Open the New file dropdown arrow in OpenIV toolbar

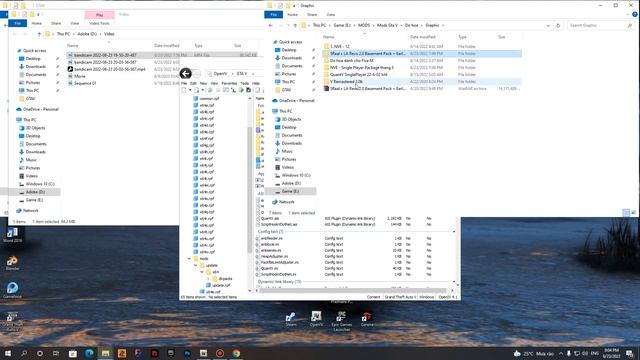[190, 90]
